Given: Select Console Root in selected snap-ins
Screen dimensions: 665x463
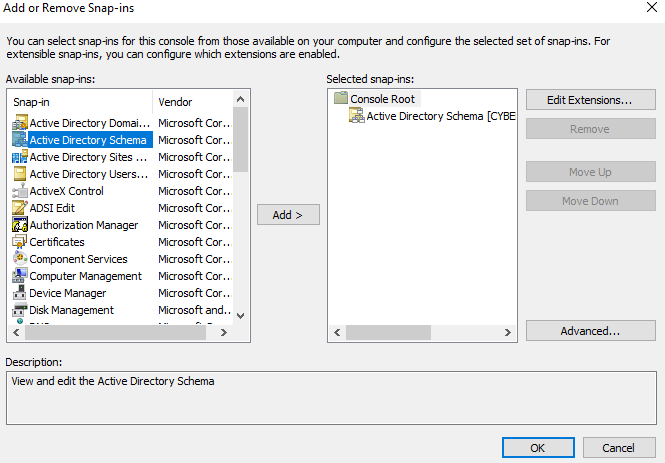Looking at the screenshot, I should [383, 99].
